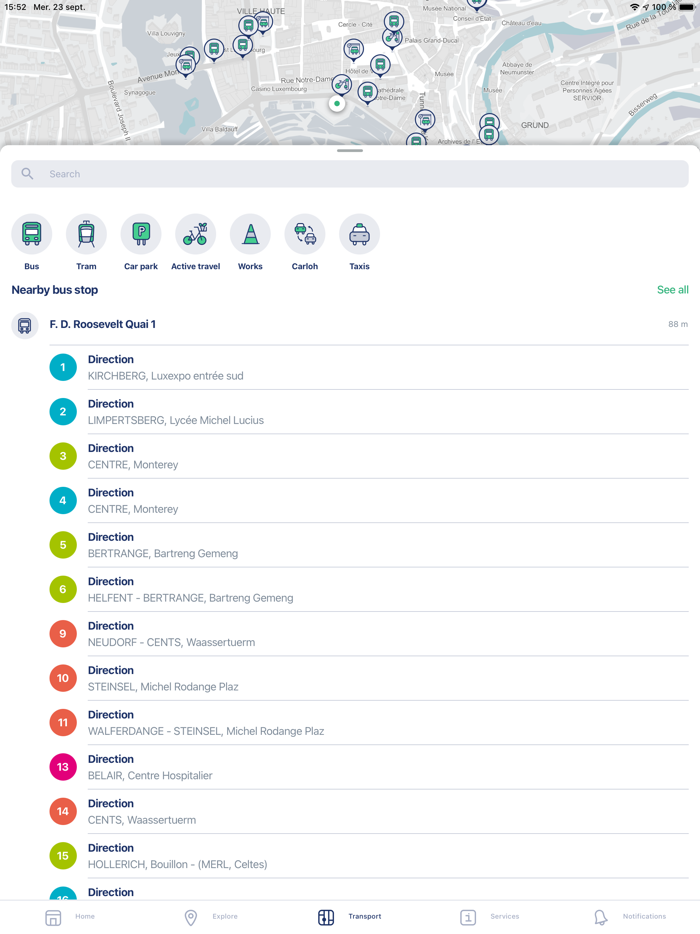Open direction LIMPERTSBERG, Lycée Michel Lucius
The height and width of the screenshot is (934, 700).
point(369,412)
